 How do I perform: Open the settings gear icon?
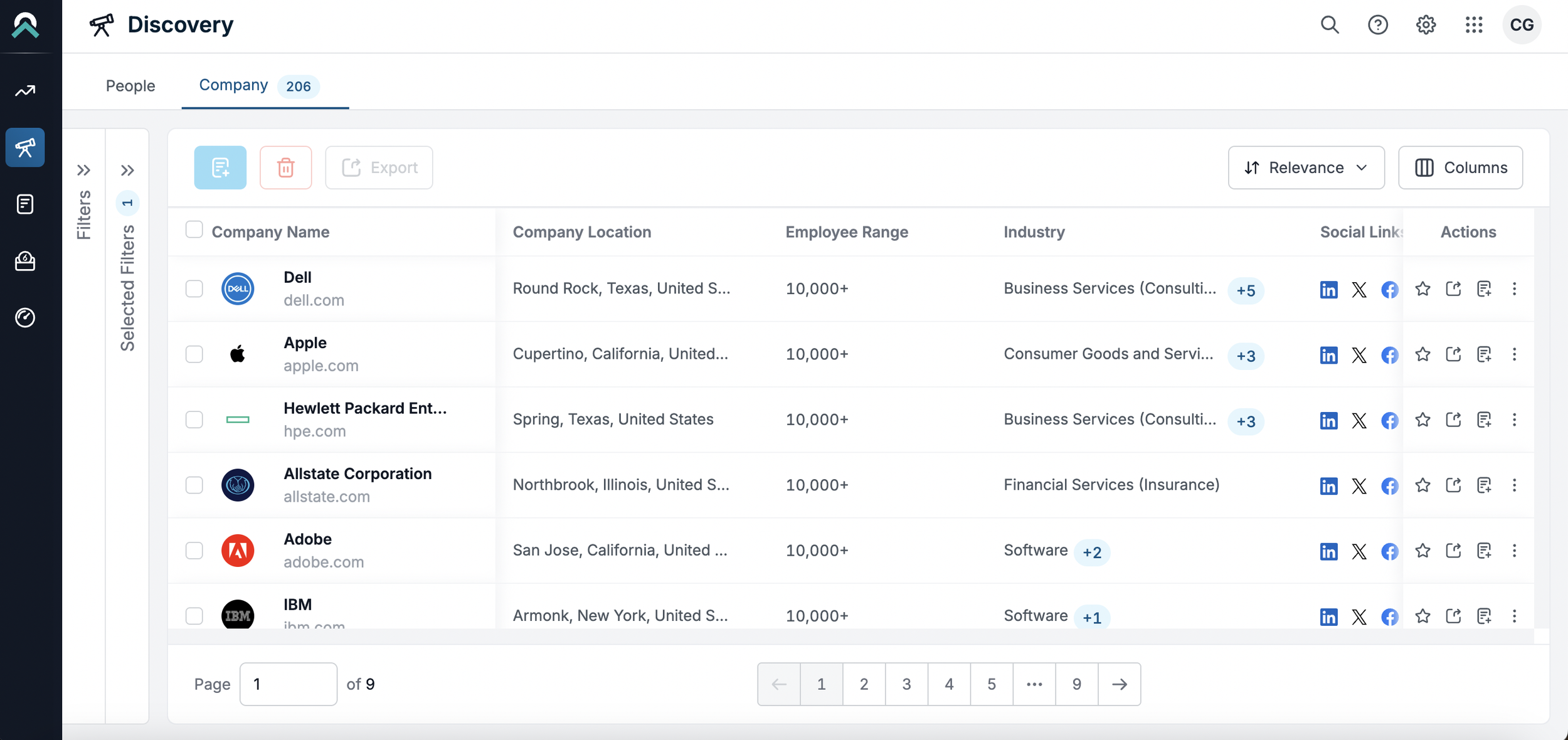point(1426,25)
